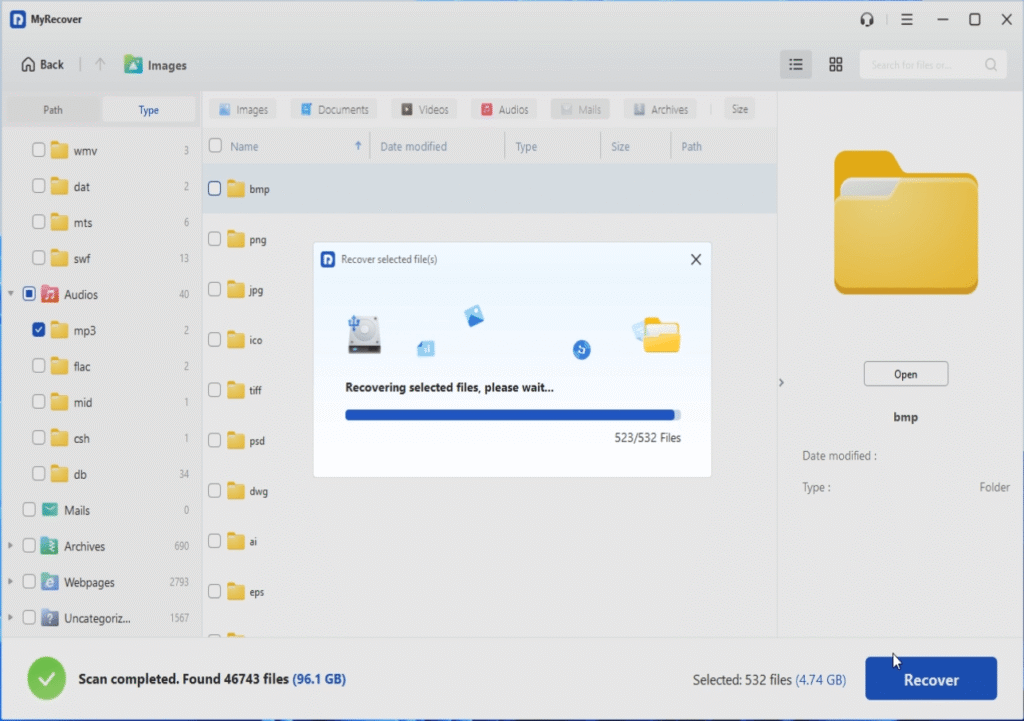The width and height of the screenshot is (1024, 721).
Task: Switch to grid view icon
Action: (835, 65)
